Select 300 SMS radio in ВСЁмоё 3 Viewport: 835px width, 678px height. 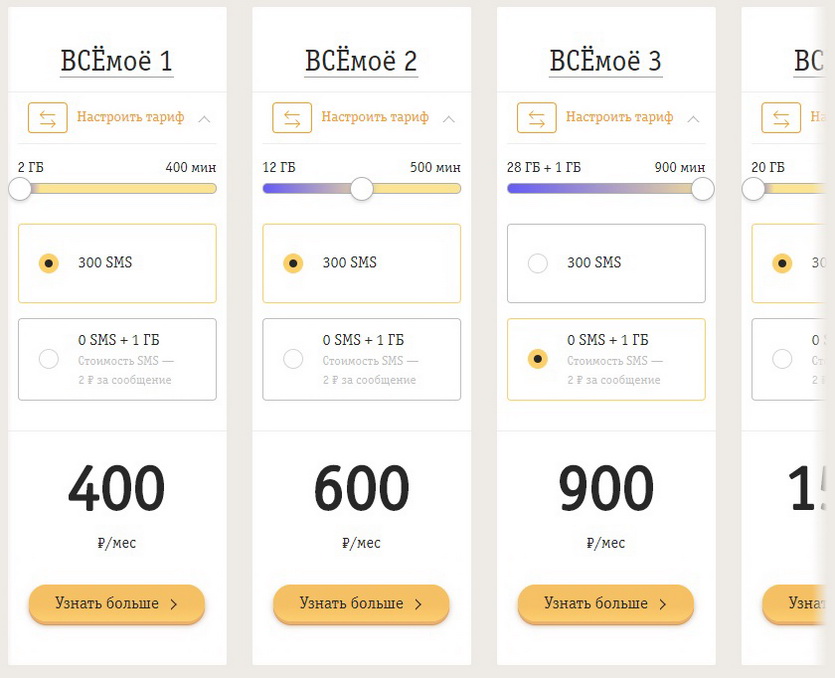click(538, 263)
